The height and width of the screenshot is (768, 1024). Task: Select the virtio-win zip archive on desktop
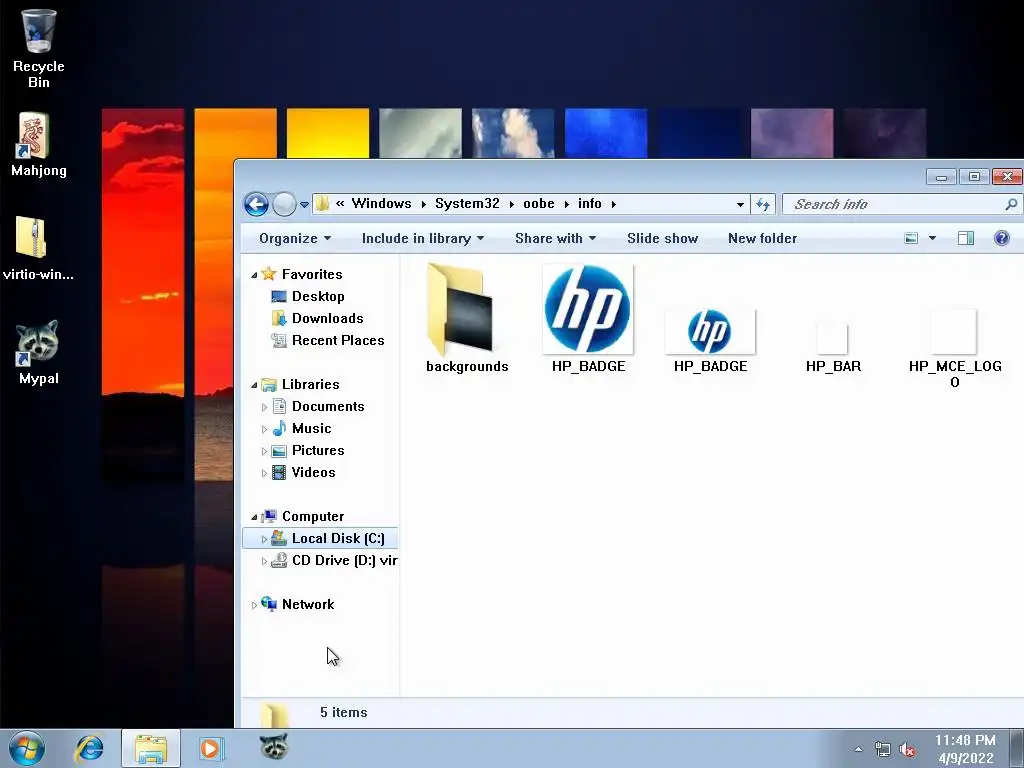click(38, 248)
